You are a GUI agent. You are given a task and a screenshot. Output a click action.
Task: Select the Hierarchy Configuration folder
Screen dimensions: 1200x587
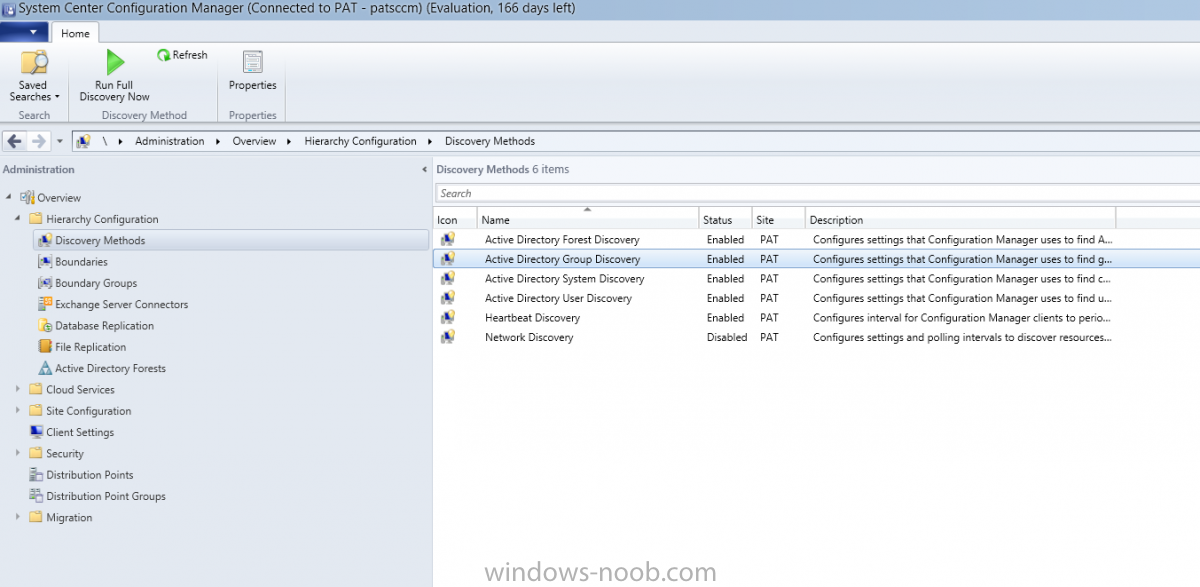(36, 219)
